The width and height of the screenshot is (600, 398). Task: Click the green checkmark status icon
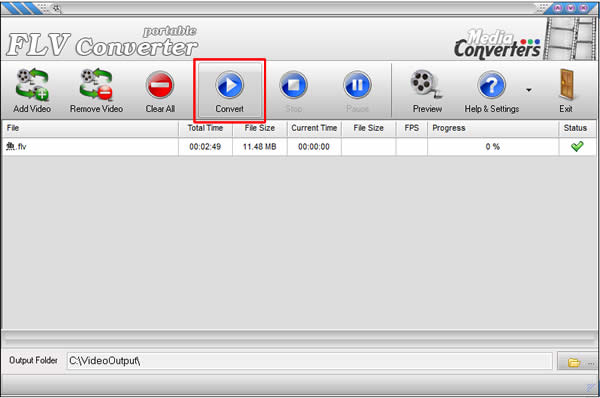coord(577,146)
